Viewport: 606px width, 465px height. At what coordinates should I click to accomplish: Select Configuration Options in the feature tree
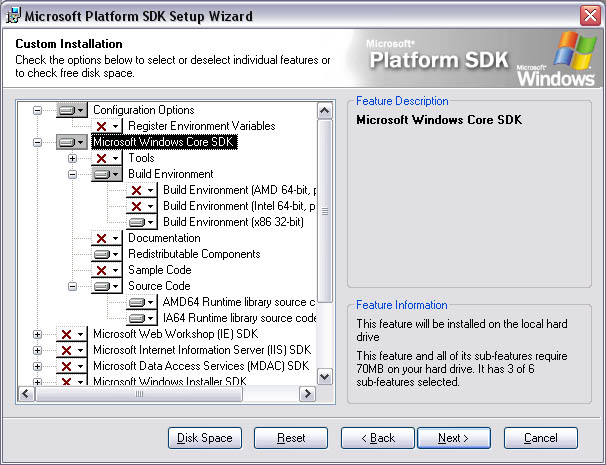pos(144,110)
